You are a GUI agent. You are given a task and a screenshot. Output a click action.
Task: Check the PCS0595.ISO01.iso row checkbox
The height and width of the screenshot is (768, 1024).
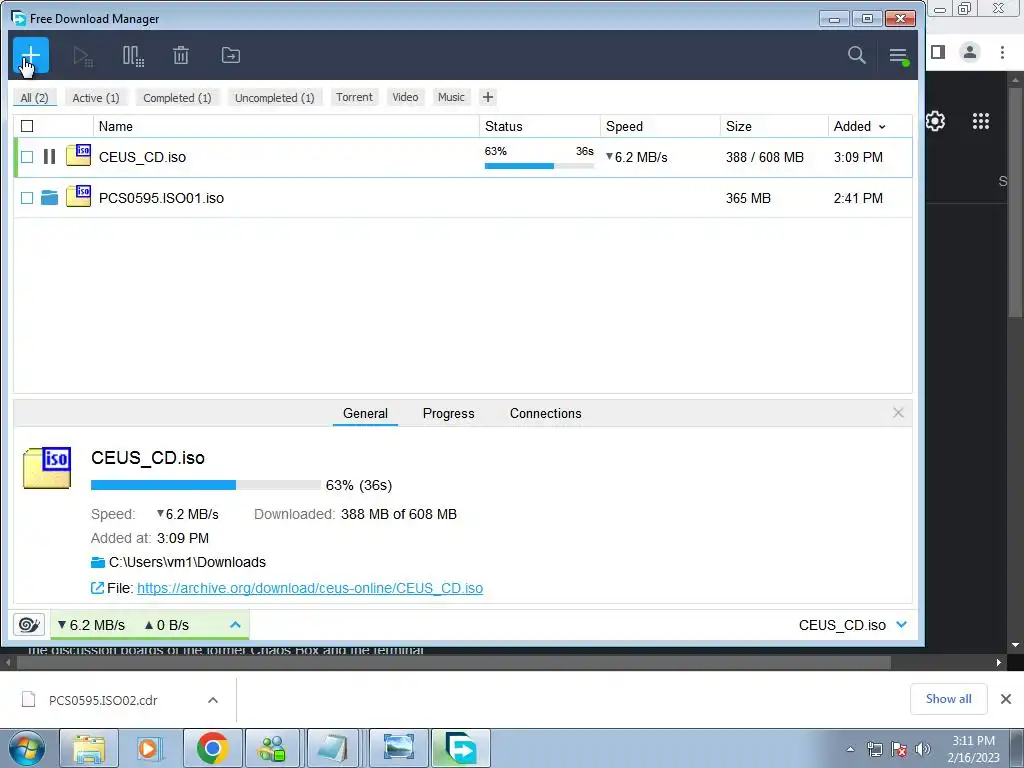pos(27,198)
